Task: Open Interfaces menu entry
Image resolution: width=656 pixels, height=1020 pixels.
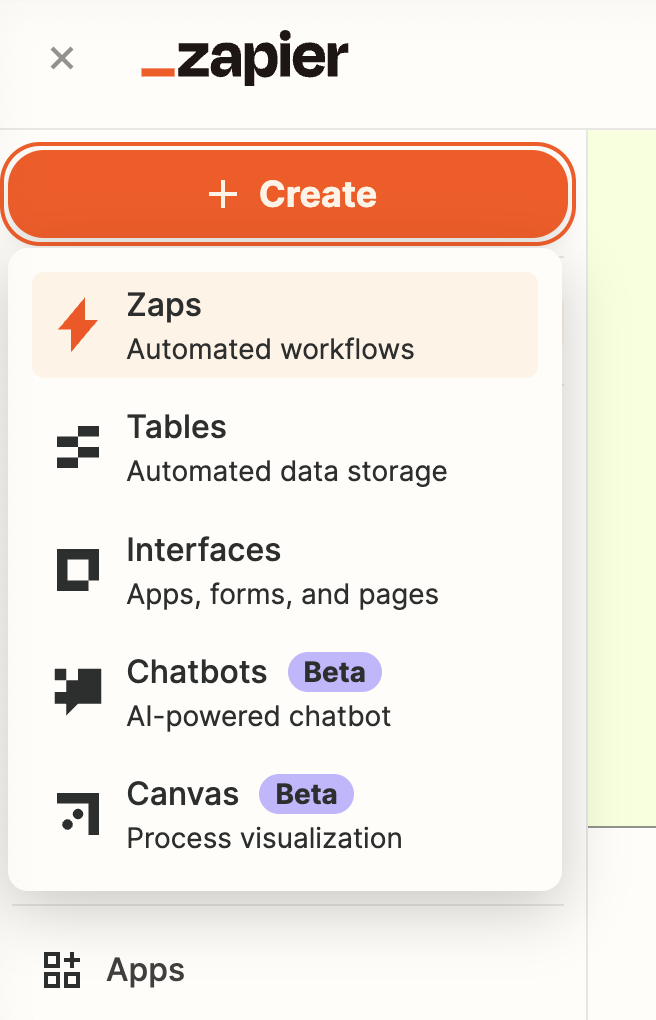Action: [285, 570]
